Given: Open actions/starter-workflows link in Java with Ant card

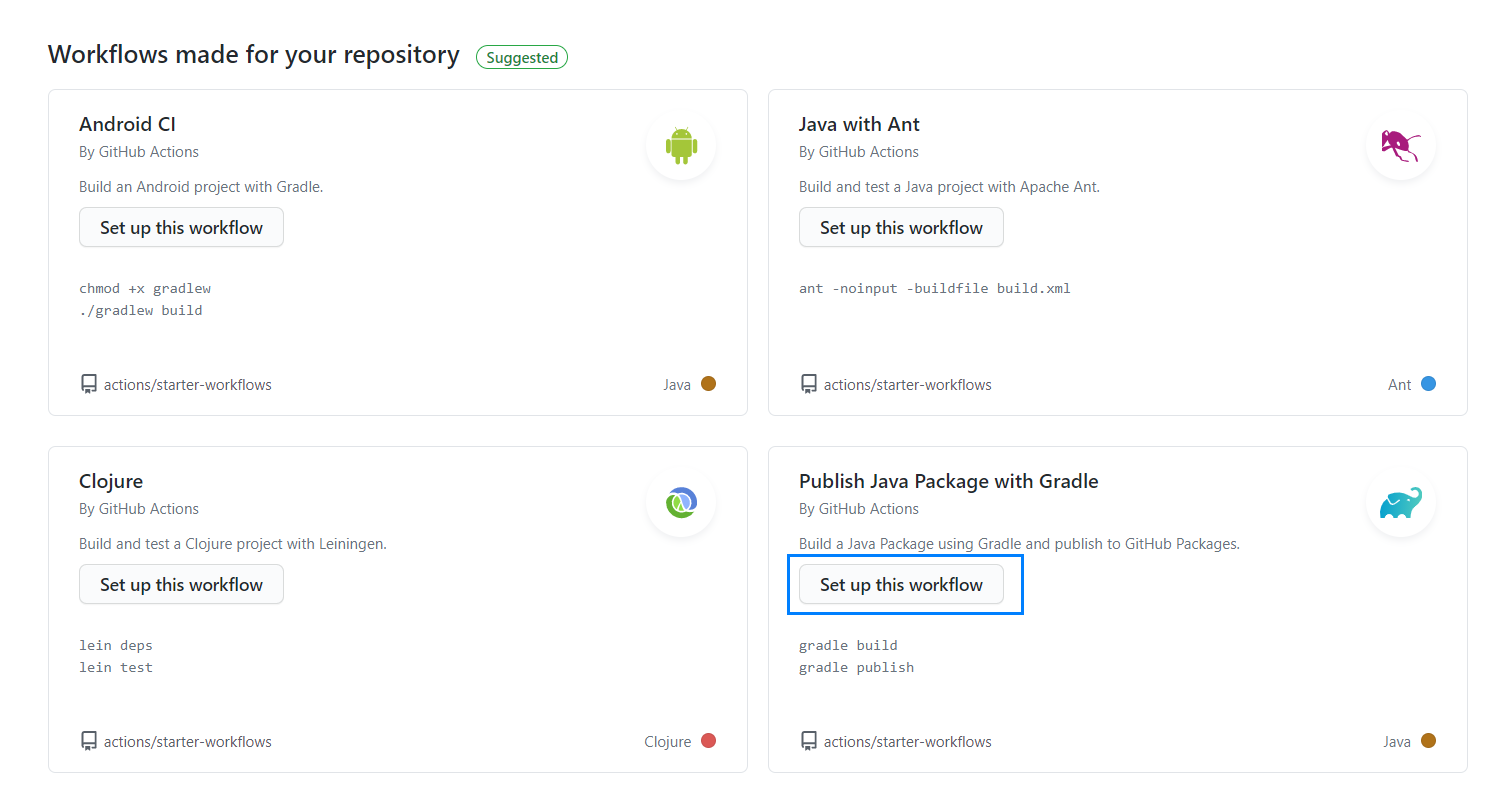Looking at the screenshot, I should point(908,384).
